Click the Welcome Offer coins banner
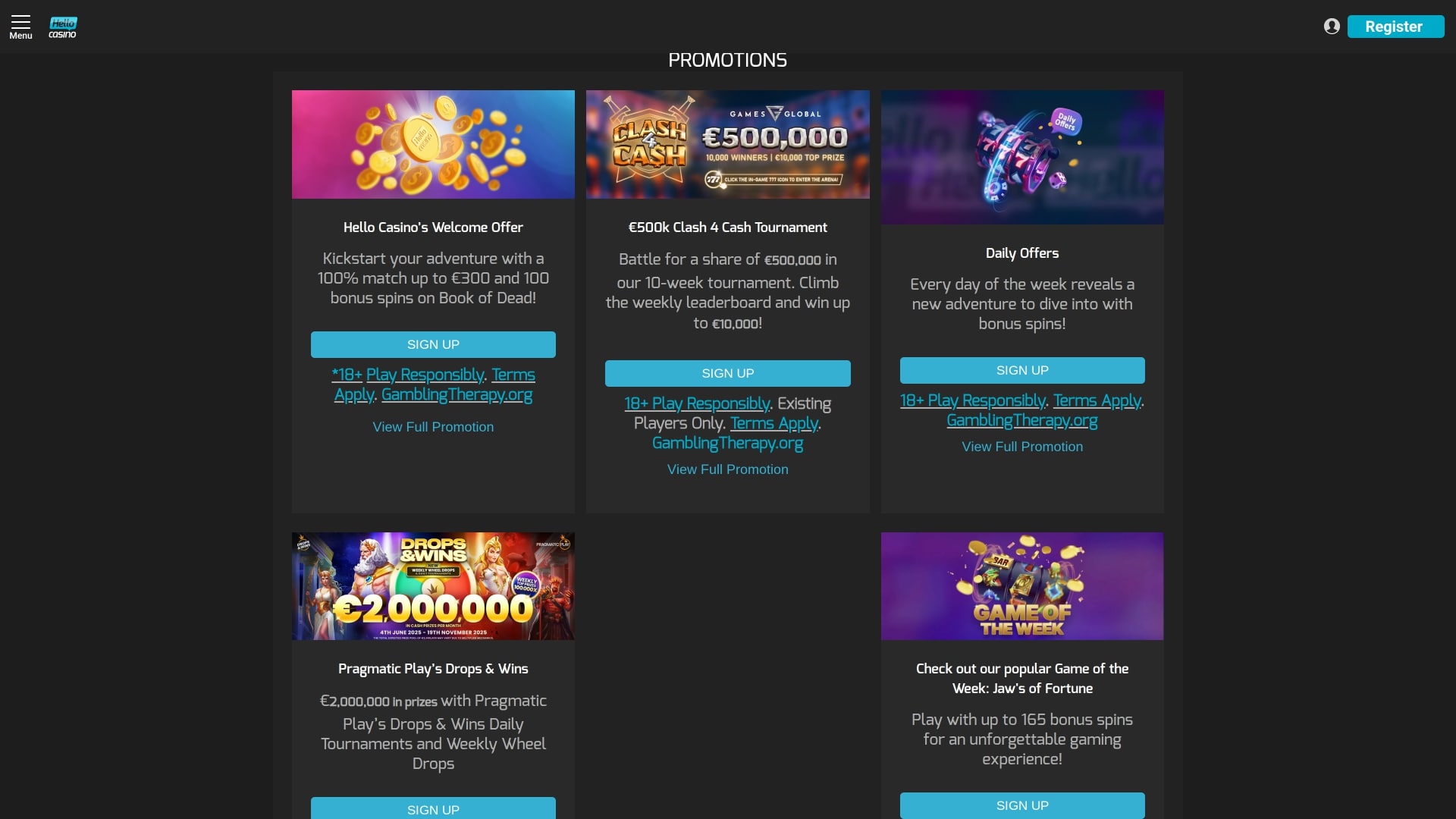The image size is (1456, 819). pos(432,143)
